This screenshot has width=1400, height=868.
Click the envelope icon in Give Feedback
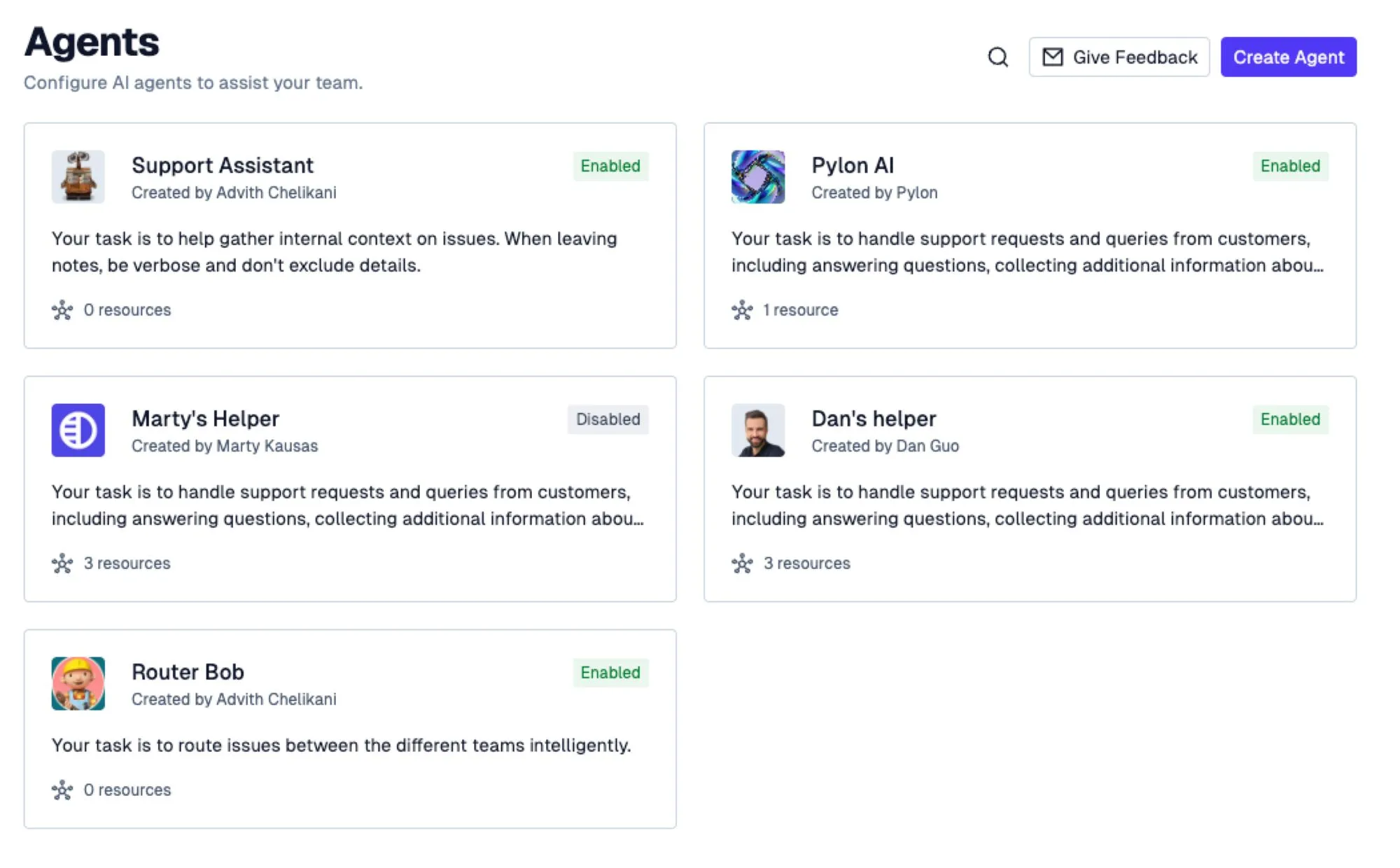point(1052,57)
